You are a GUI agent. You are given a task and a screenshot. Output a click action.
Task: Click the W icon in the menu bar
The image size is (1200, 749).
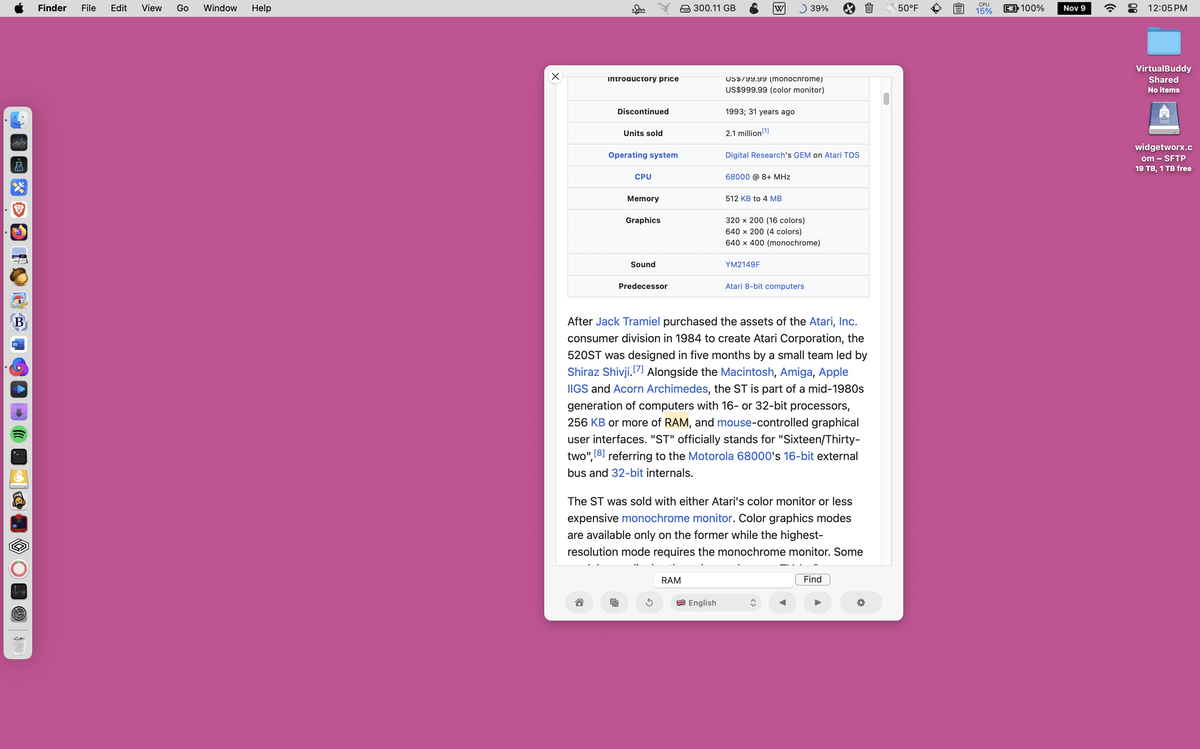tap(778, 8)
